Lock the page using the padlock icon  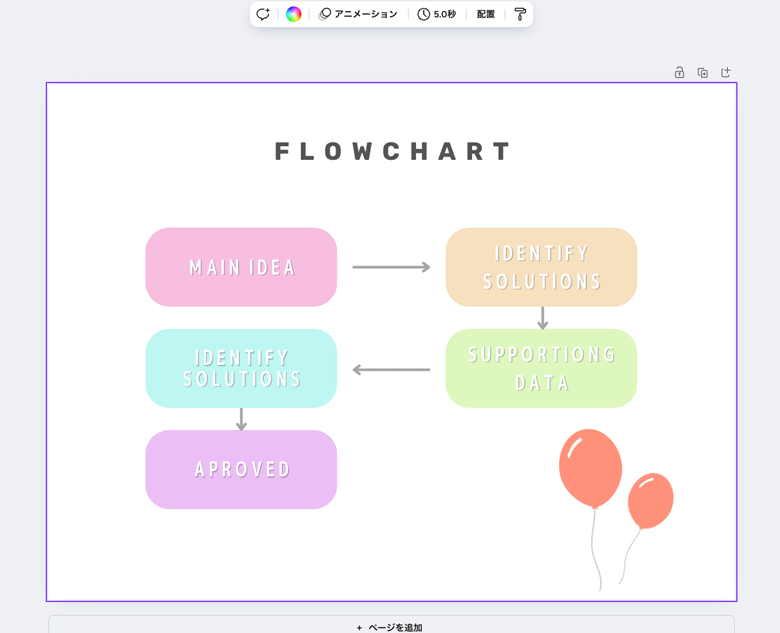(x=679, y=72)
